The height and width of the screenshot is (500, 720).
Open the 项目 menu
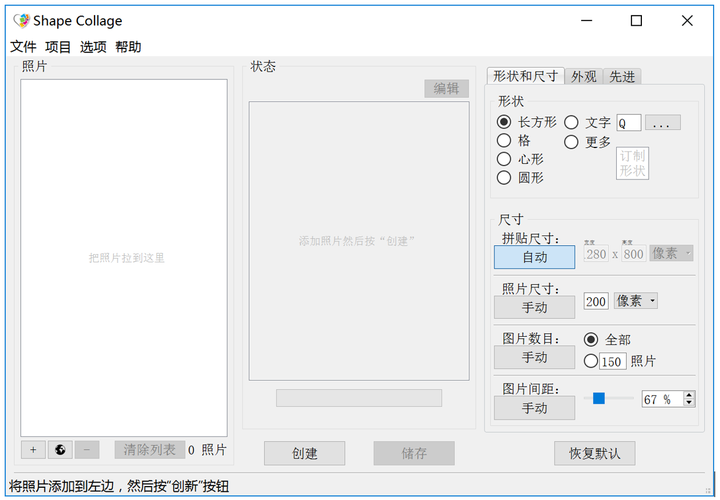58,47
